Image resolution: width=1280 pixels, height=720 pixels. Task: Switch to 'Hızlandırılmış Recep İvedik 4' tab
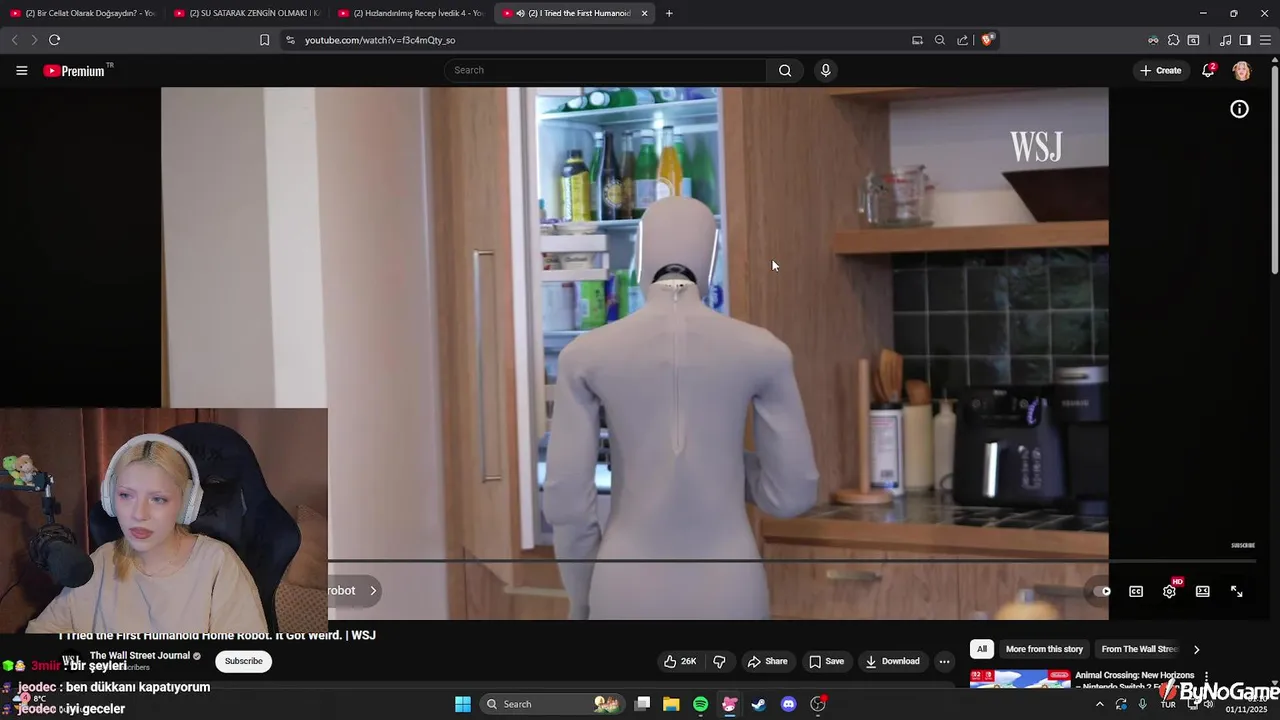411,13
